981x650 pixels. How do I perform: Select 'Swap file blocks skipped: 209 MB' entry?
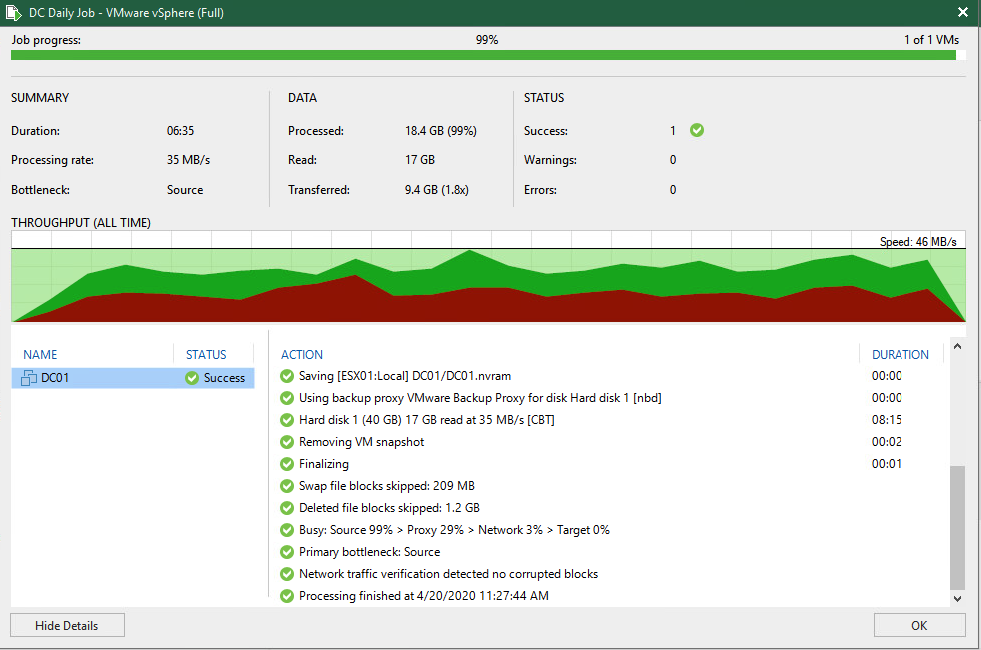pyautogui.click(x=387, y=485)
